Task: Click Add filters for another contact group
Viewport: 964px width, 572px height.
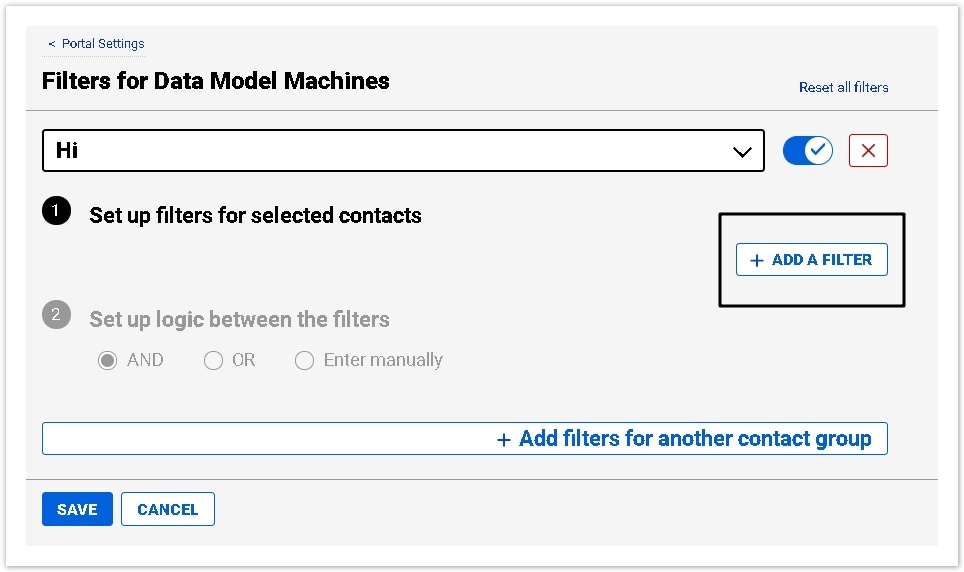Action: [694, 439]
